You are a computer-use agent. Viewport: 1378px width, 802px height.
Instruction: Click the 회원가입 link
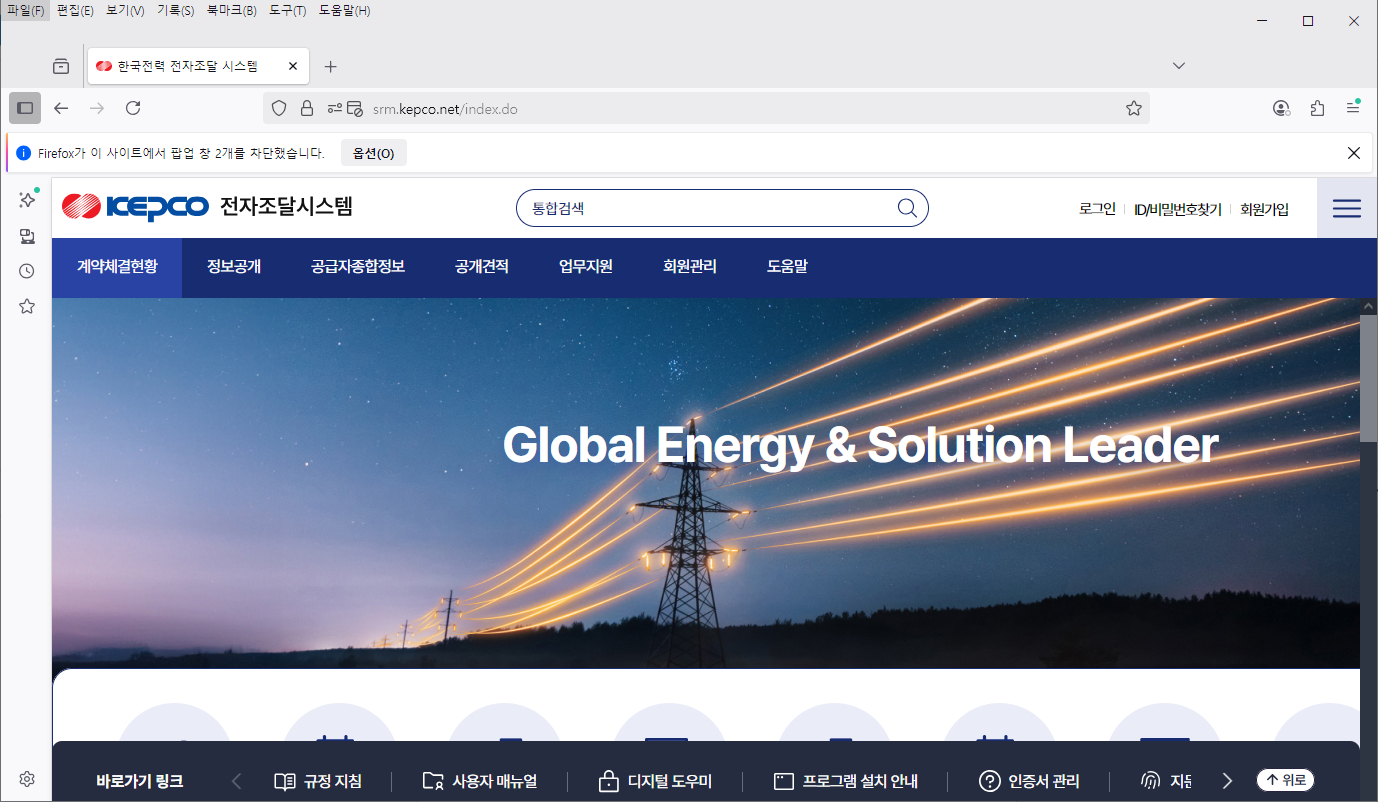(1264, 209)
